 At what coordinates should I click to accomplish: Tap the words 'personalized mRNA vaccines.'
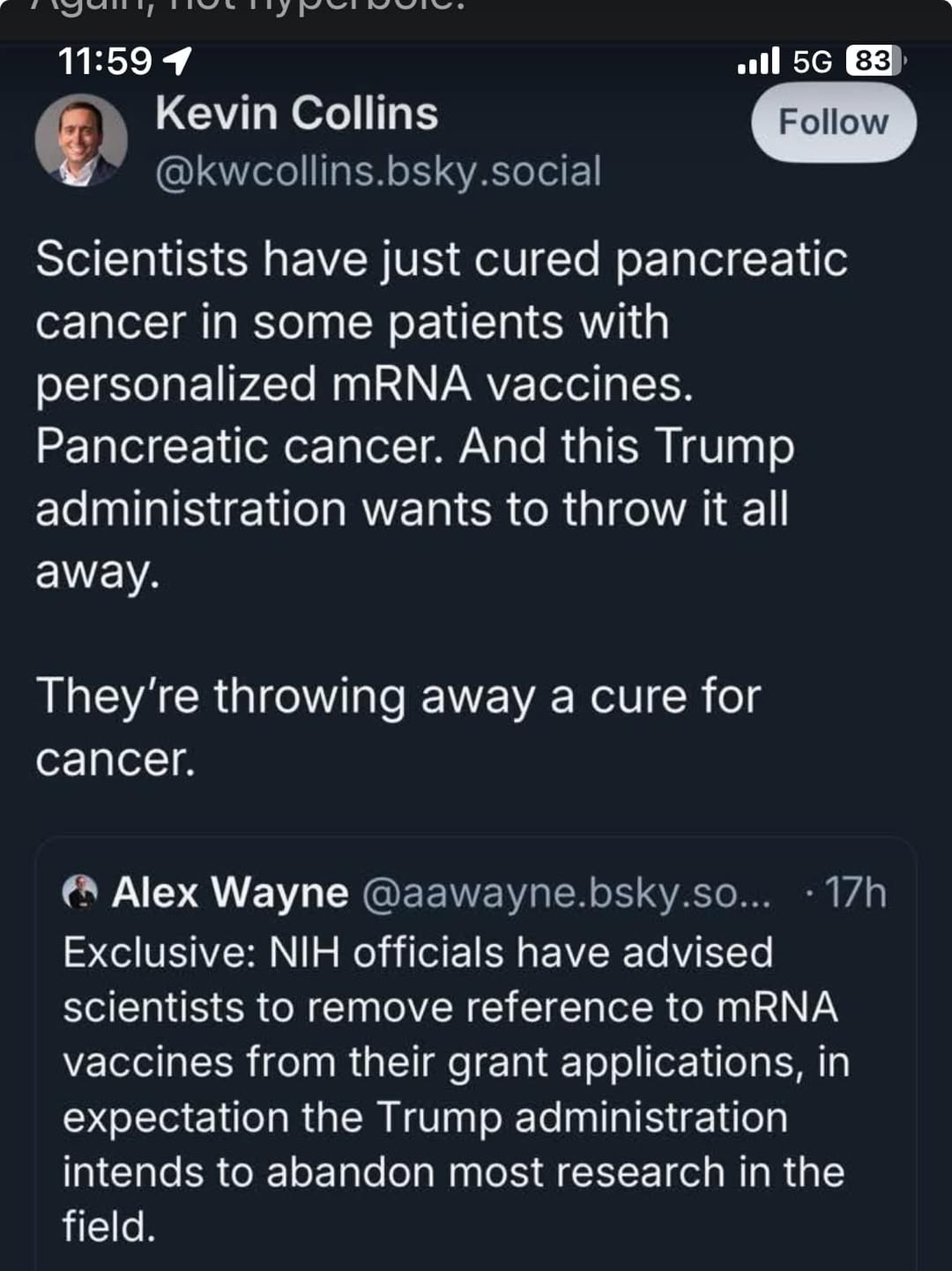(364, 384)
